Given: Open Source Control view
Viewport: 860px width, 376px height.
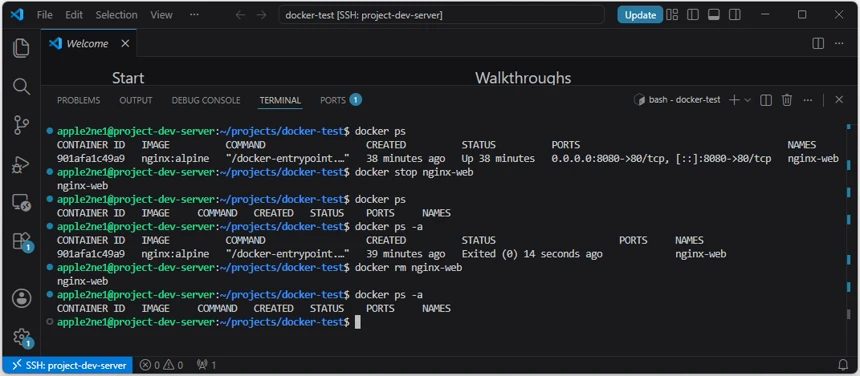Looking at the screenshot, I should [x=21, y=126].
